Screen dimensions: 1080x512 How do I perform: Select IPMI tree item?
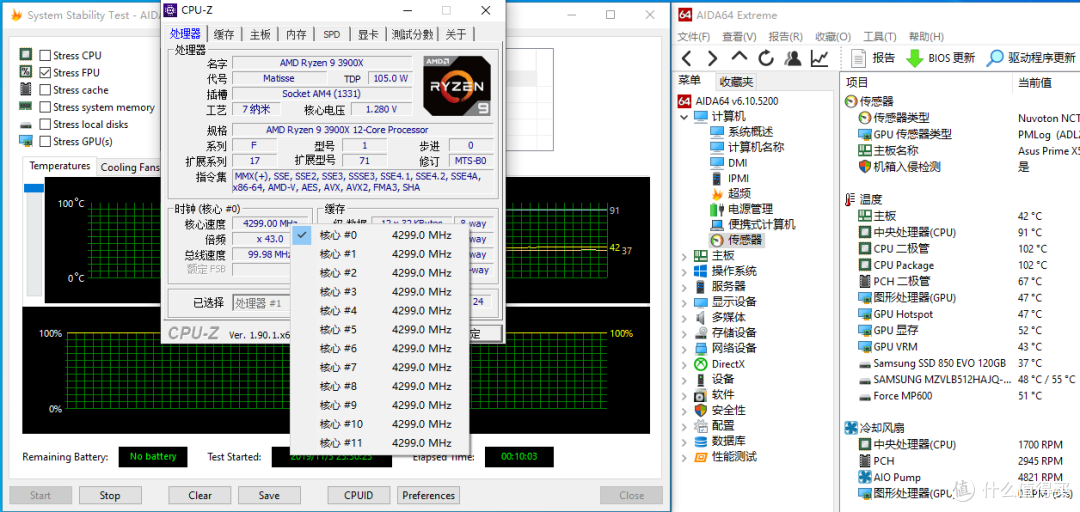click(x=729, y=178)
